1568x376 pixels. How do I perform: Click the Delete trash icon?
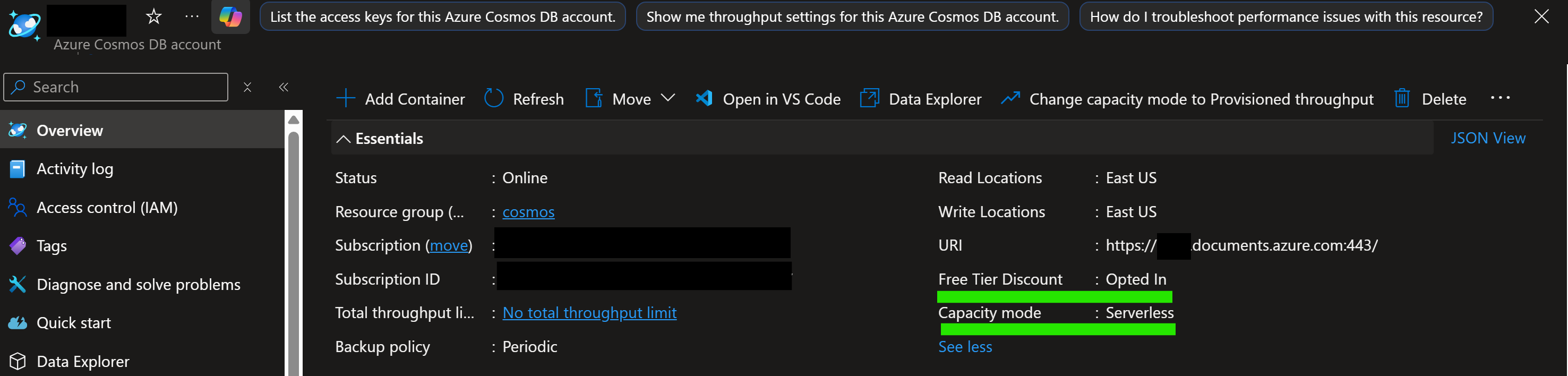(x=1402, y=99)
